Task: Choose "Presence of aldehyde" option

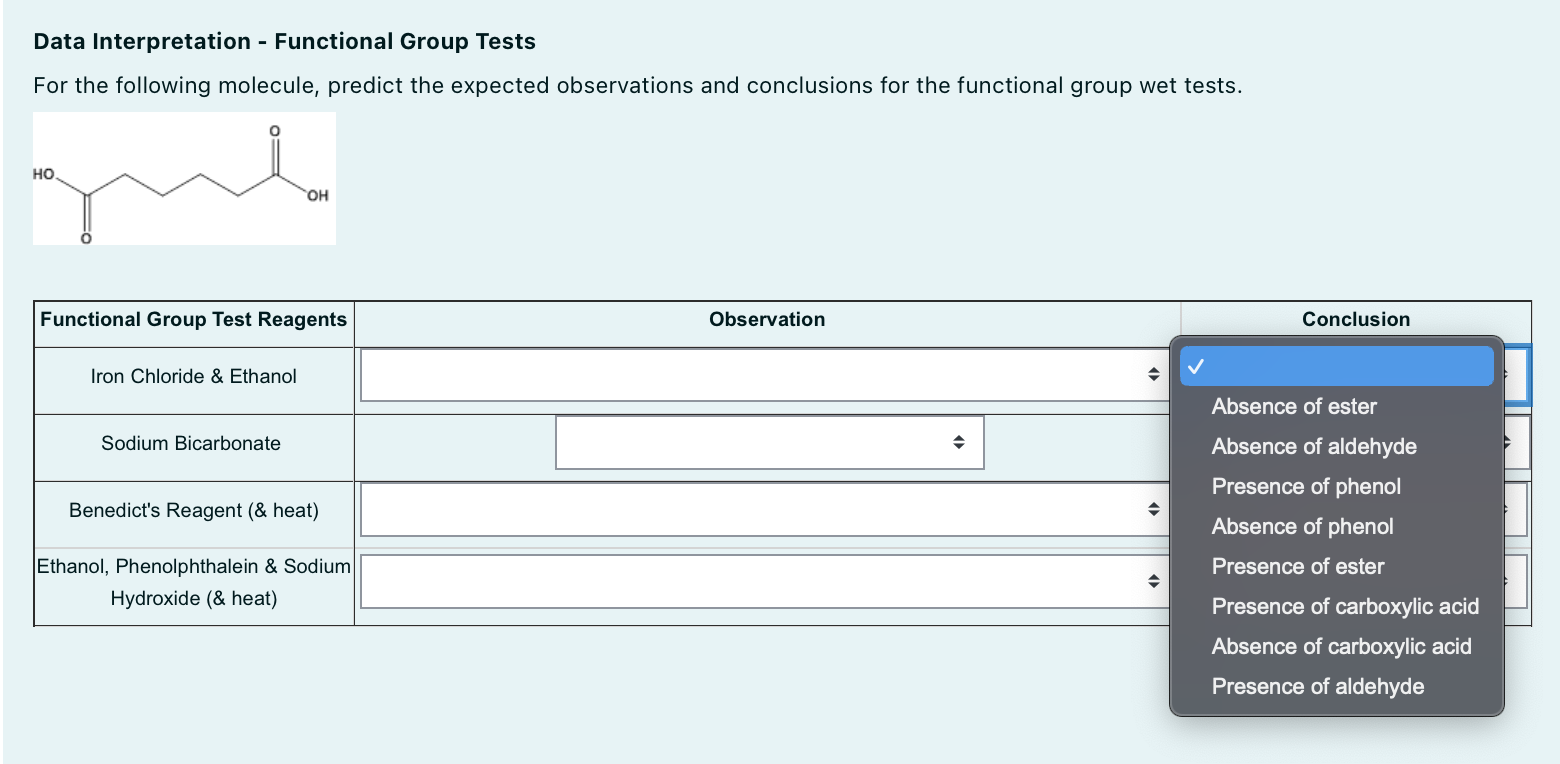Action: 1317,686
